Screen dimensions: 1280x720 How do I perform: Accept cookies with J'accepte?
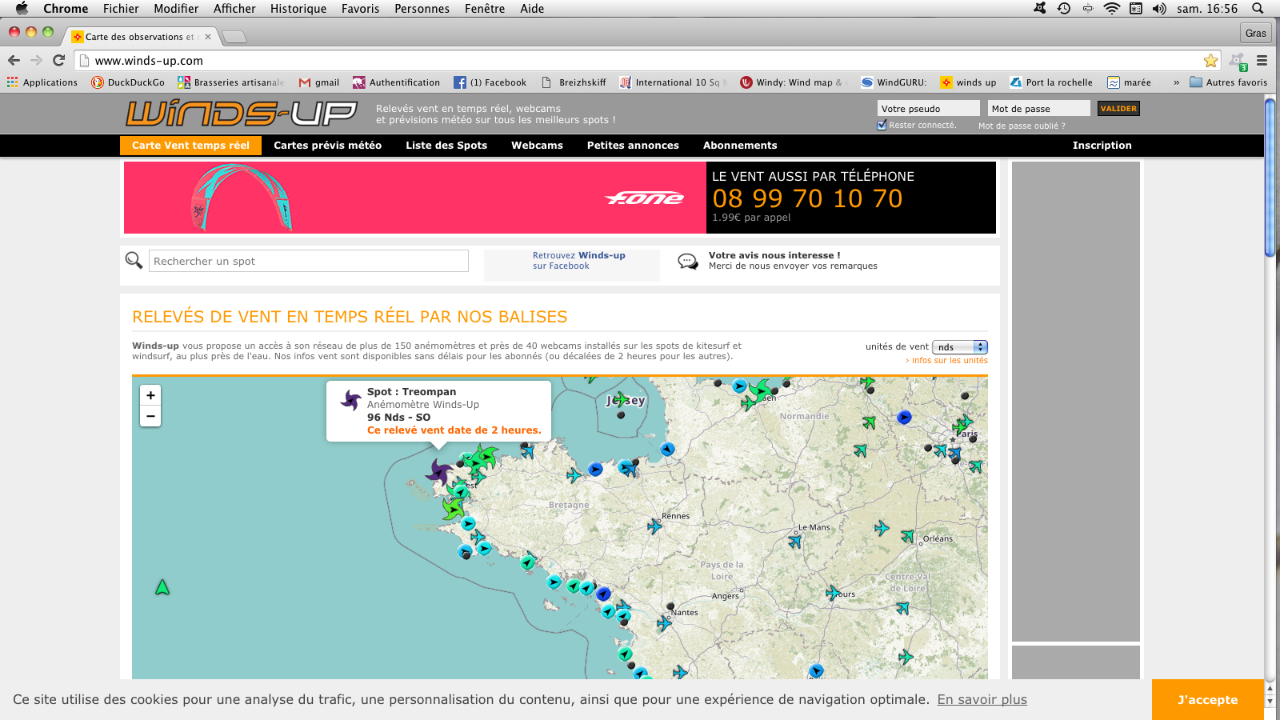click(x=1208, y=700)
